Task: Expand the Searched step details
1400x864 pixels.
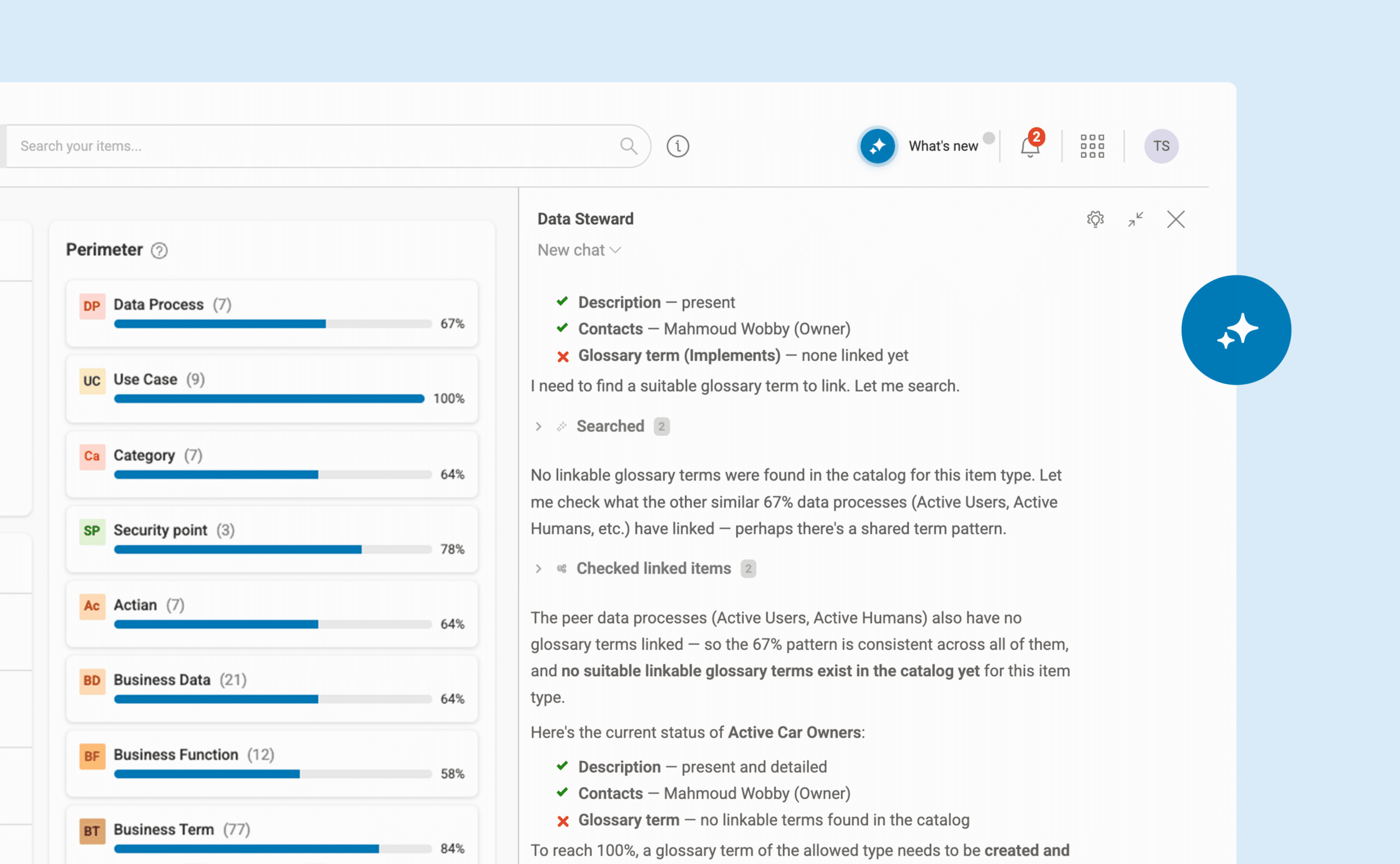Action: point(538,427)
